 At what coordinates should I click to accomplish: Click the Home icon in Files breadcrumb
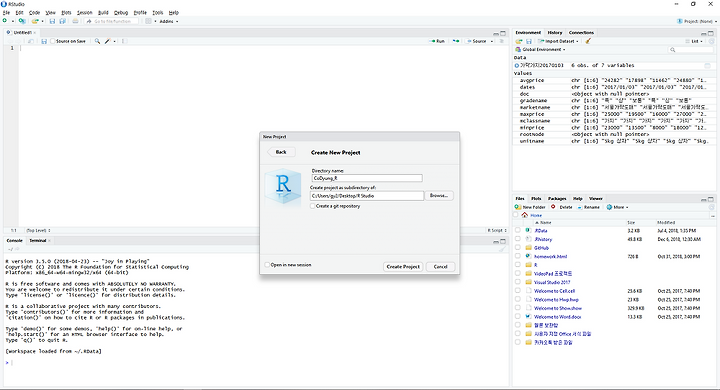pyautogui.click(x=524, y=215)
